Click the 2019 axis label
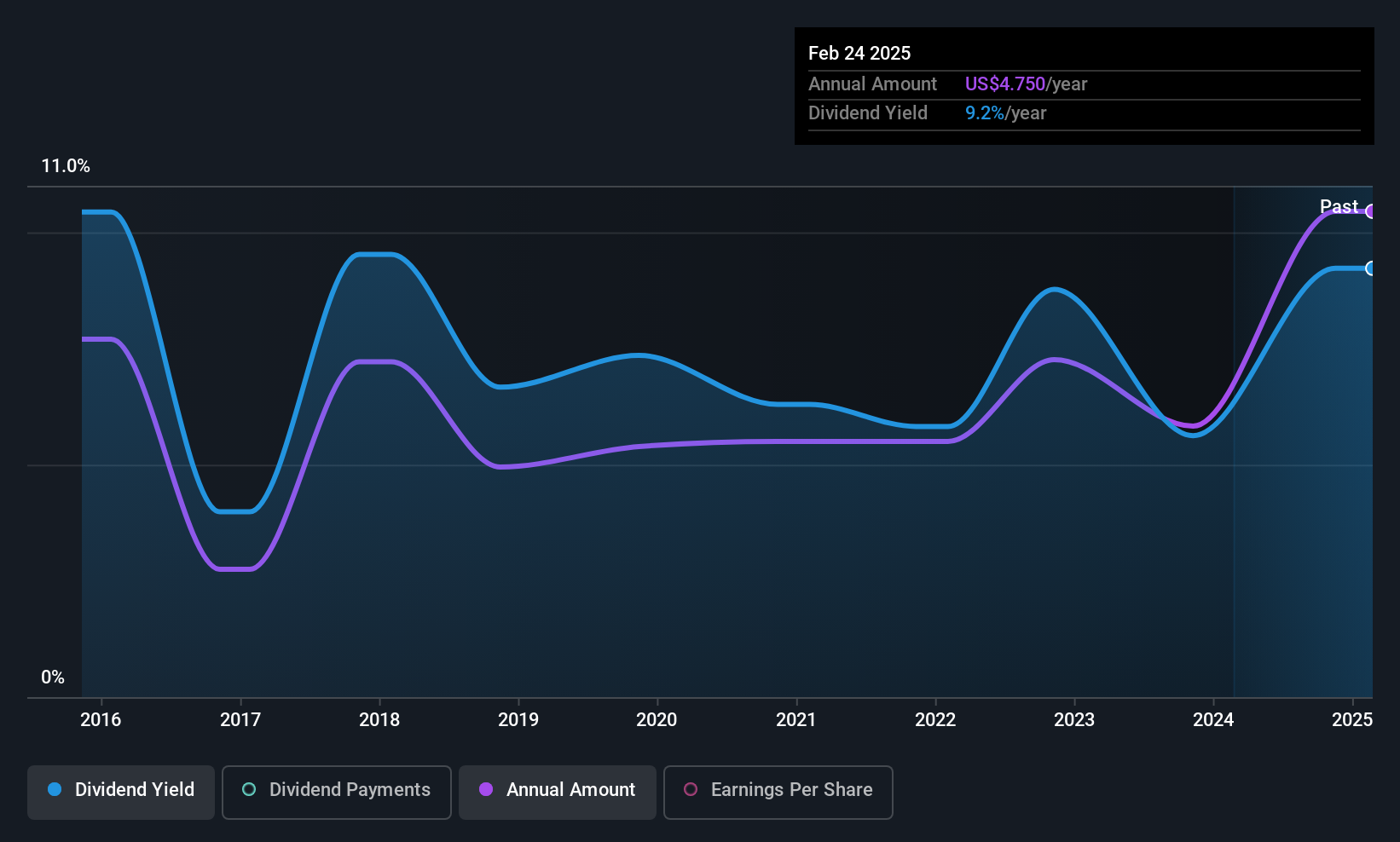Image resolution: width=1400 pixels, height=842 pixels. coord(518,719)
